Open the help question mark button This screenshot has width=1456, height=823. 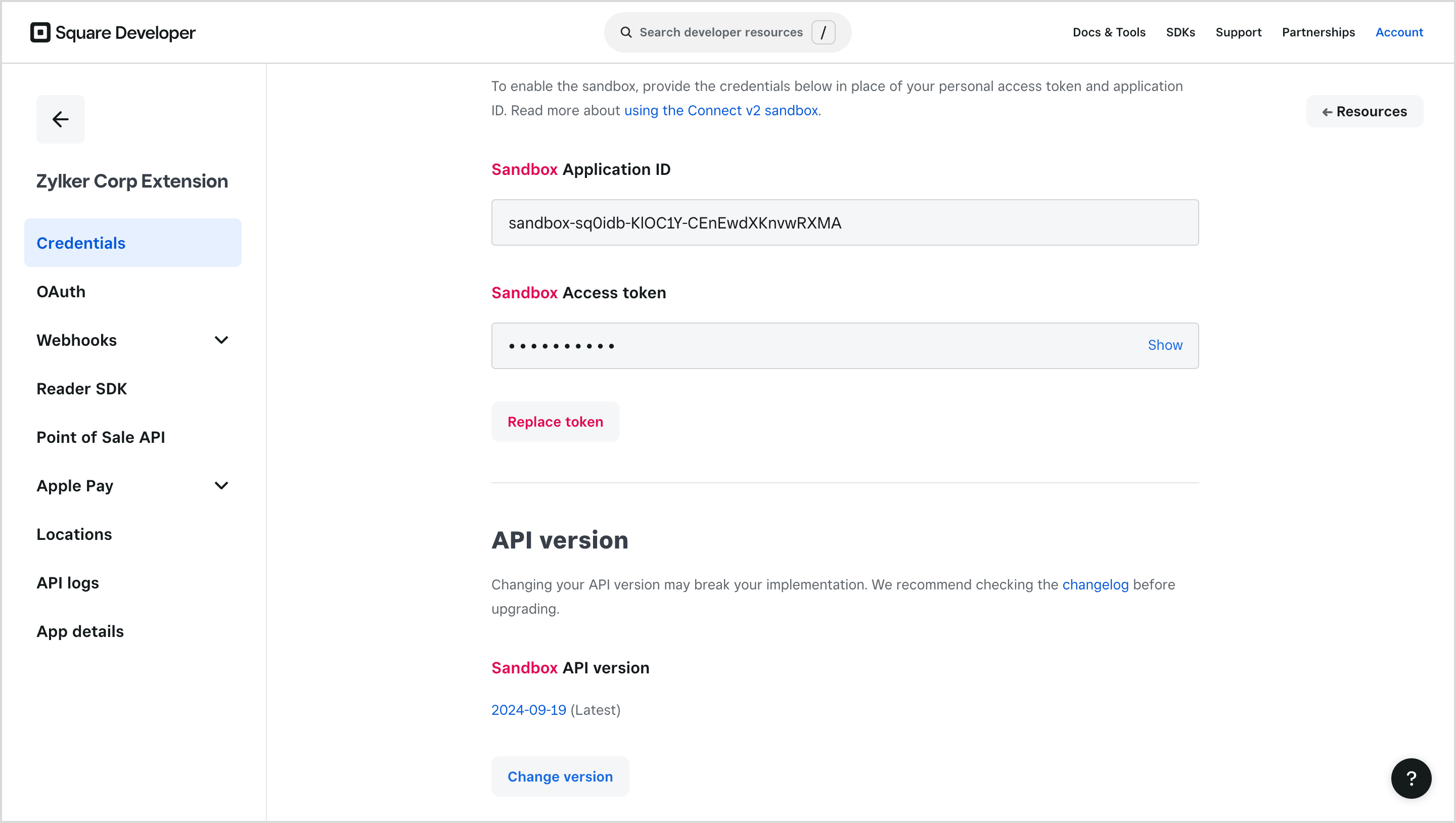[x=1411, y=779]
